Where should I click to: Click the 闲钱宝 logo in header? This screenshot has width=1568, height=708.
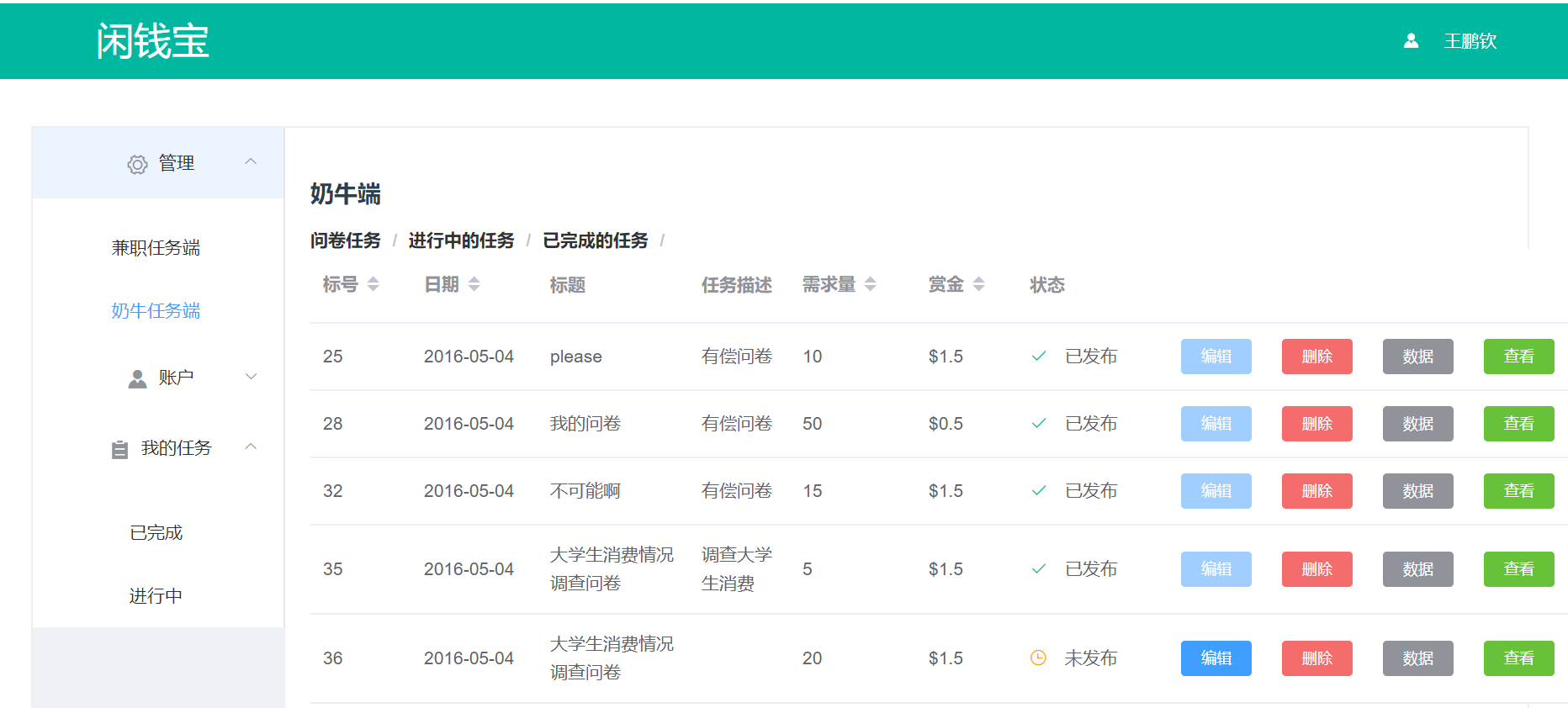click(x=152, y=41)
